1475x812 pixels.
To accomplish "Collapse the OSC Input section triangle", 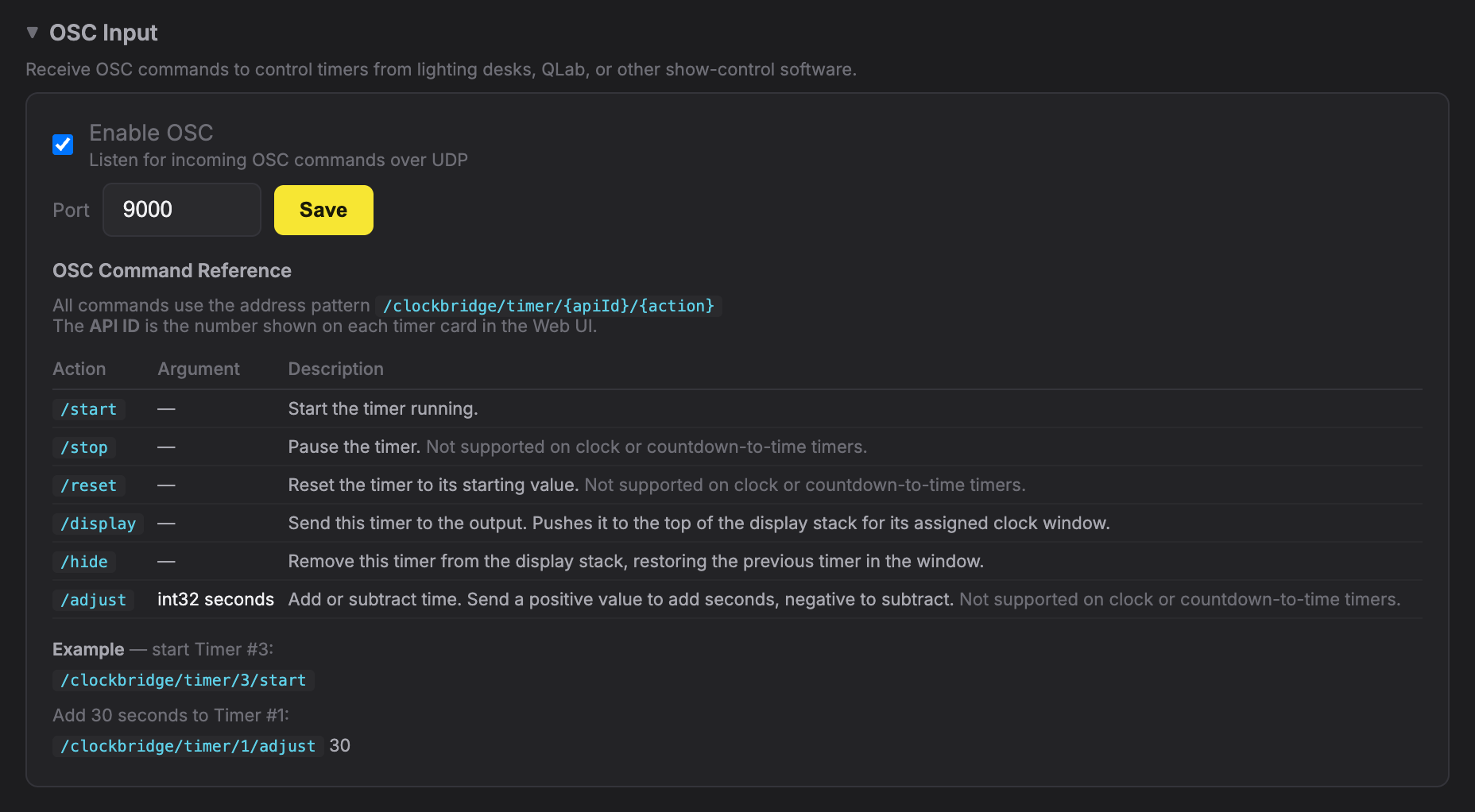I will tap(33, 33).
